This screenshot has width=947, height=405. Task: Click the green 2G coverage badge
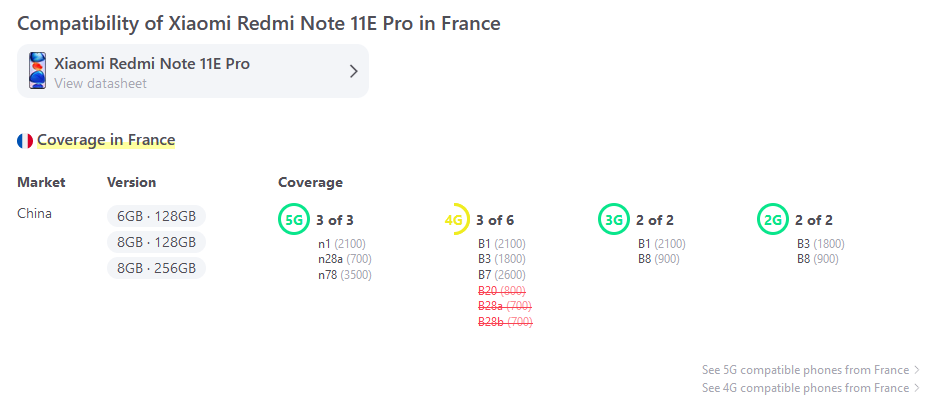coord(772,220)
